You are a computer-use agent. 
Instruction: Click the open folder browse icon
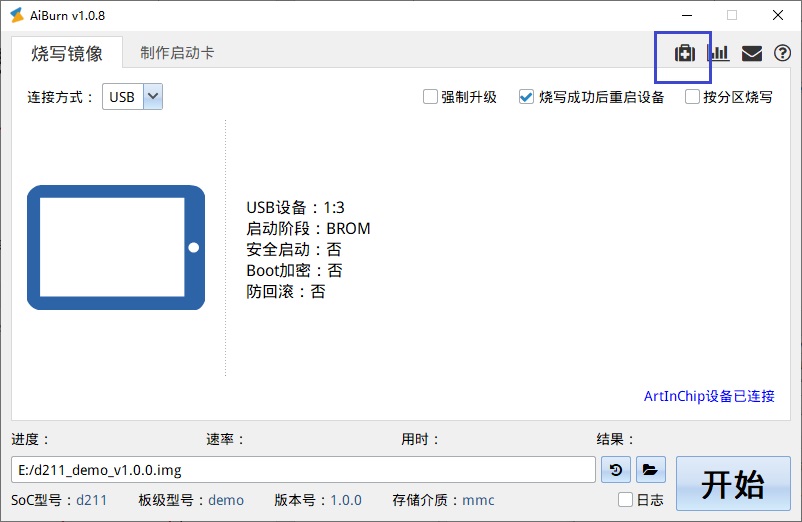click(x=649, y=469)
